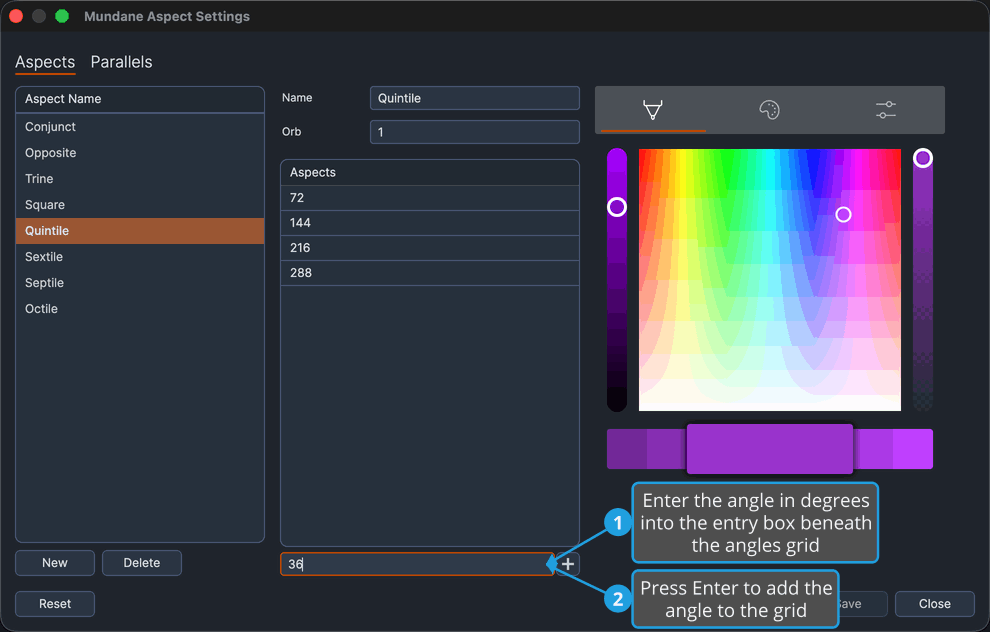Open the color sliders tab
This screenshot has height=632, width=990.
886,110
